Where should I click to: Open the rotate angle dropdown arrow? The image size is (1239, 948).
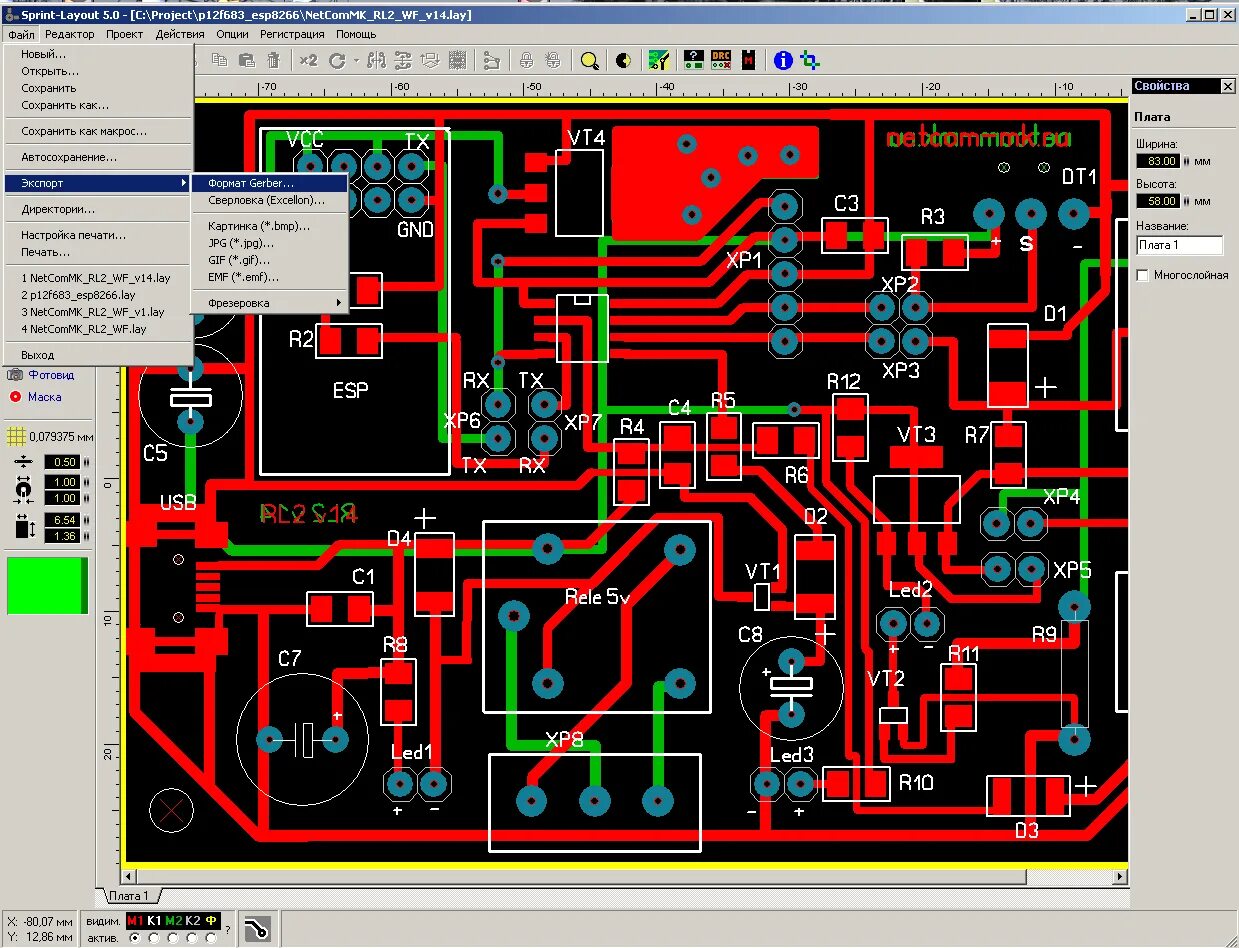356,60
